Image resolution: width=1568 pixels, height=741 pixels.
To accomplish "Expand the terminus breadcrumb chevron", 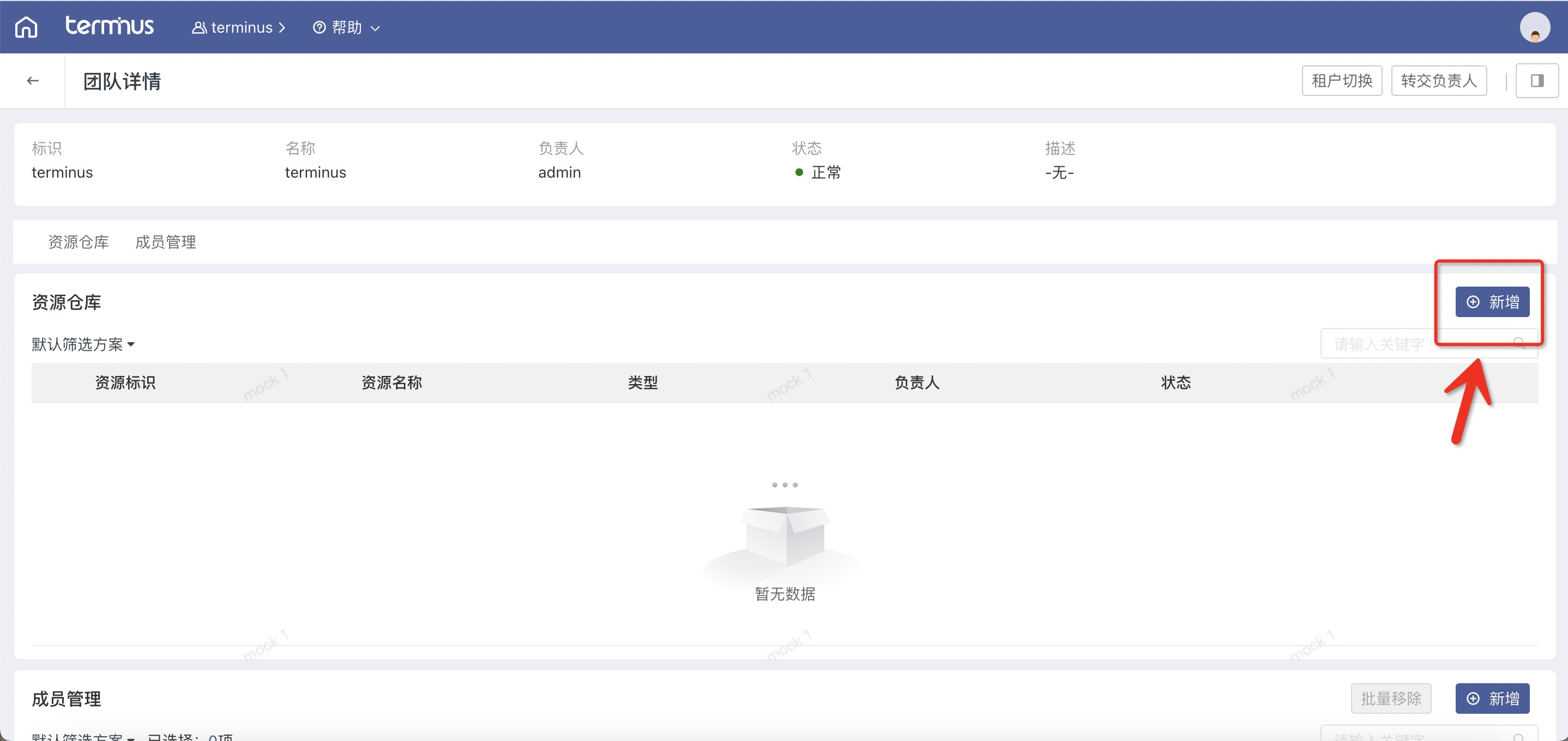I will coord(282,28).
